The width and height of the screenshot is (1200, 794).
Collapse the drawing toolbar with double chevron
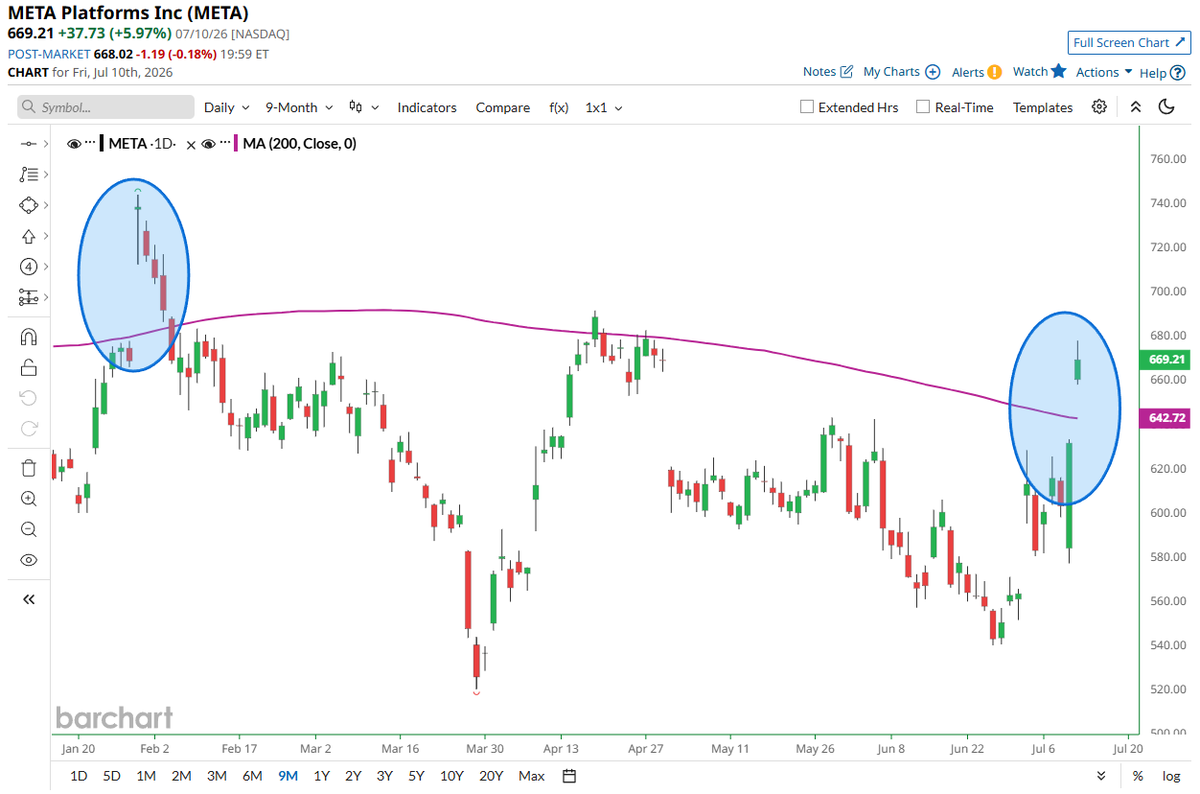(28, 599)
